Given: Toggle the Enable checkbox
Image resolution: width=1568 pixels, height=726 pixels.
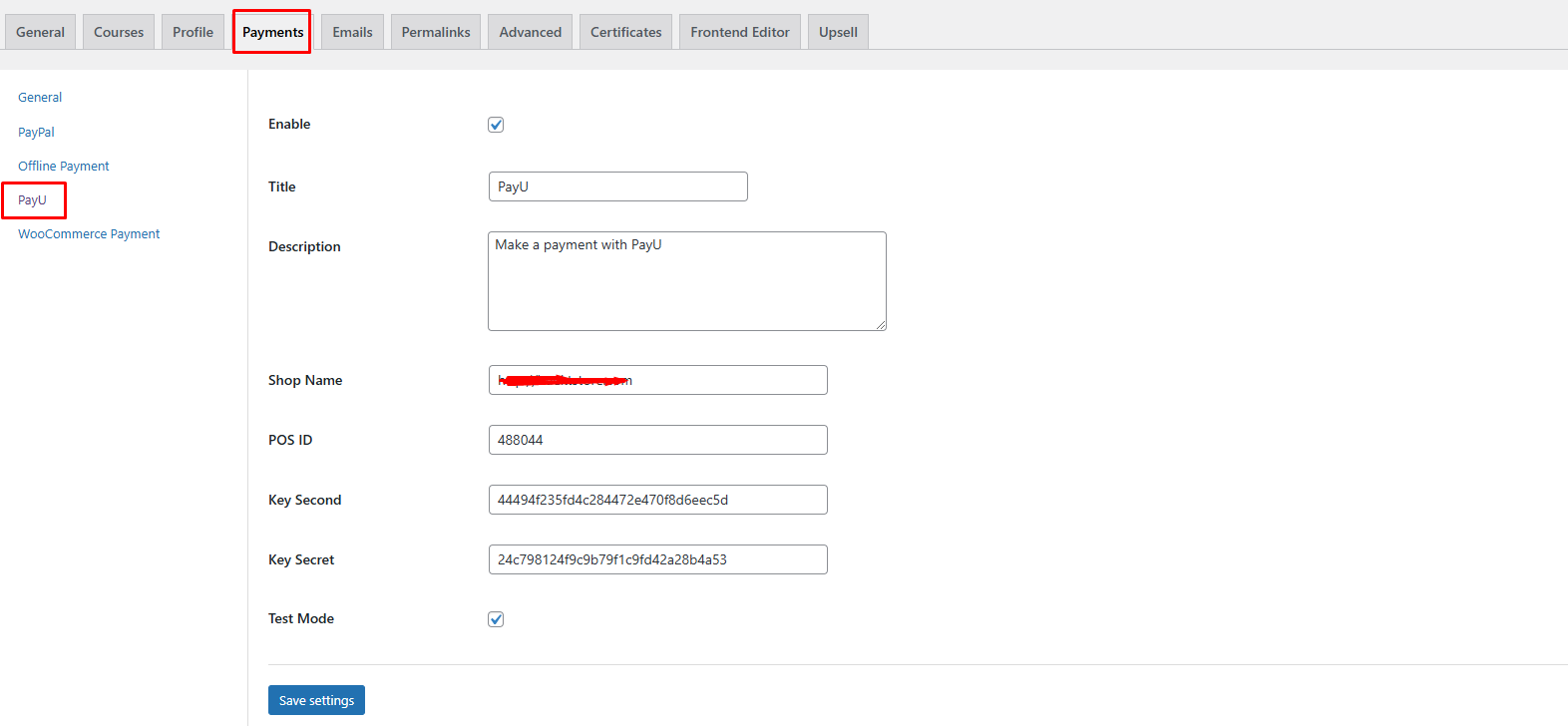Looking at the screenshot, I should pos(496,125).
